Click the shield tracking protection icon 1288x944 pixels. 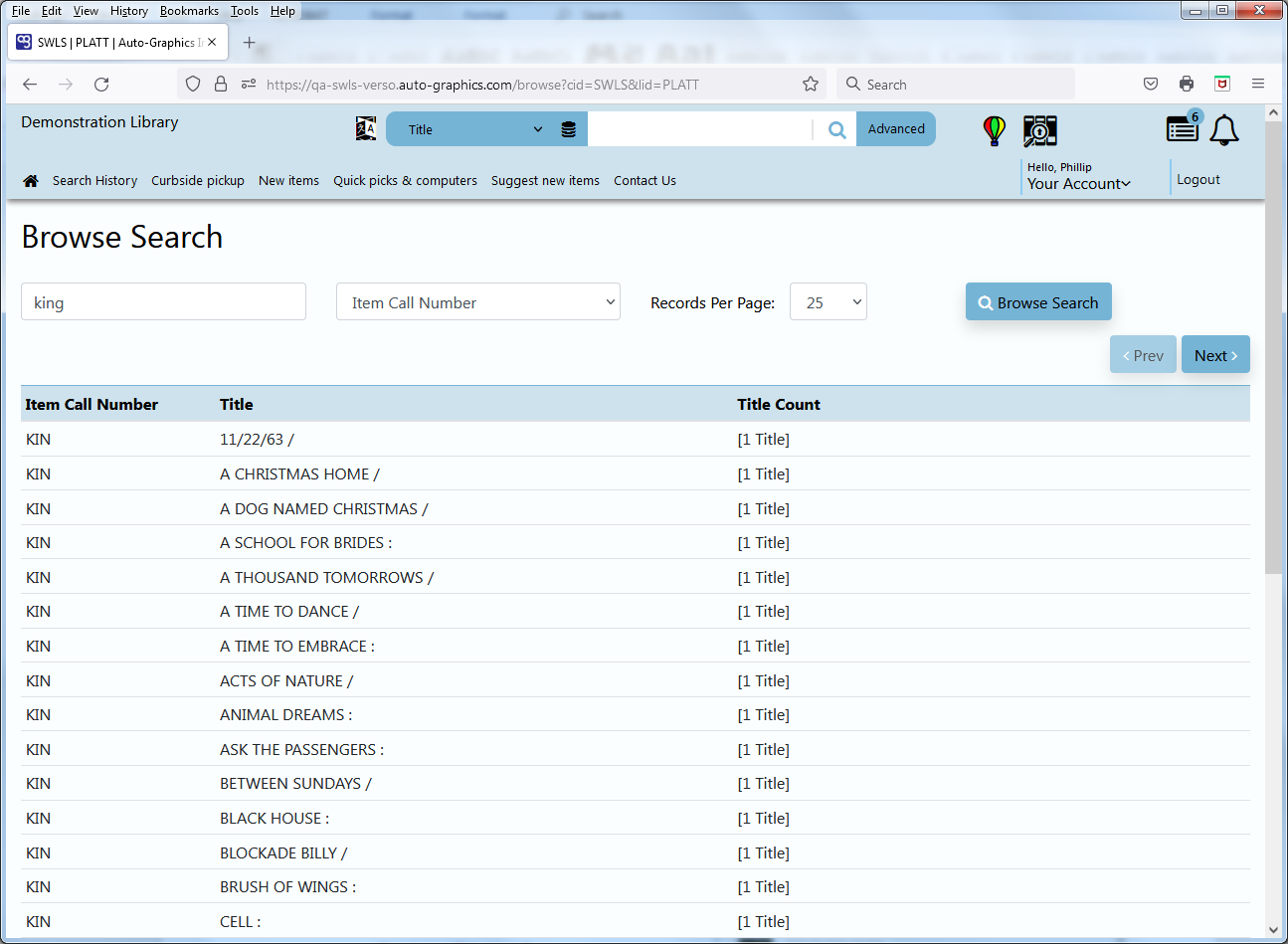click(193, 85)
